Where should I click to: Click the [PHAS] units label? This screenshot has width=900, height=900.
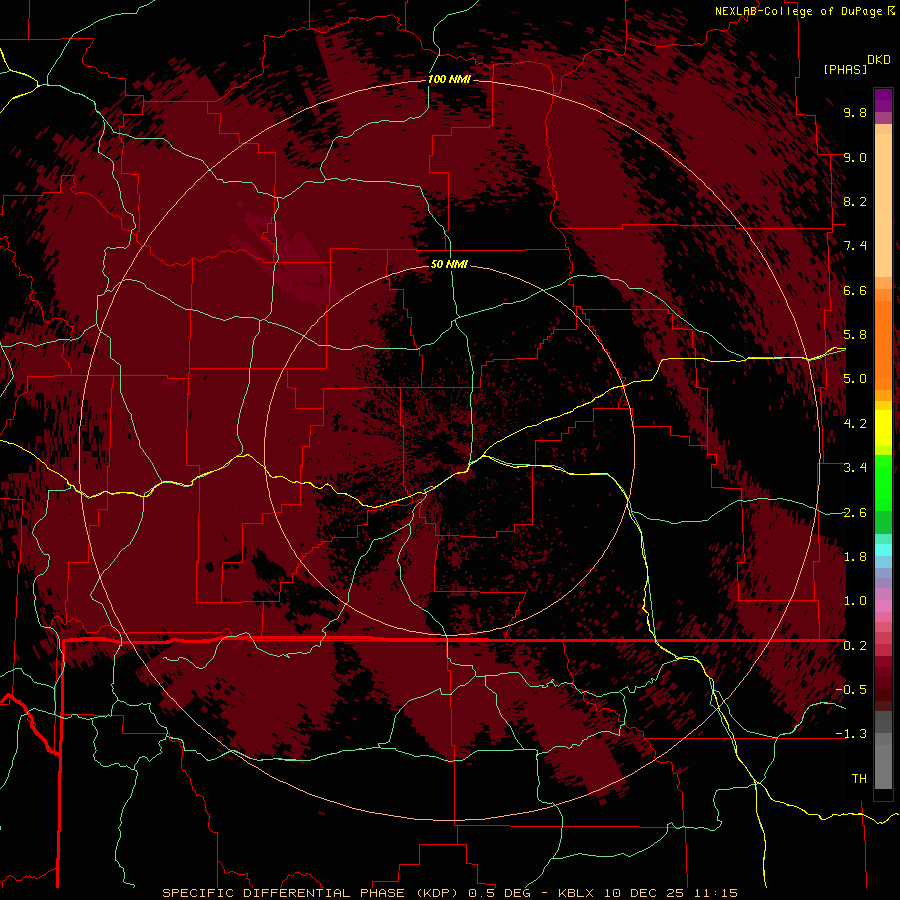tap(845, 69)
